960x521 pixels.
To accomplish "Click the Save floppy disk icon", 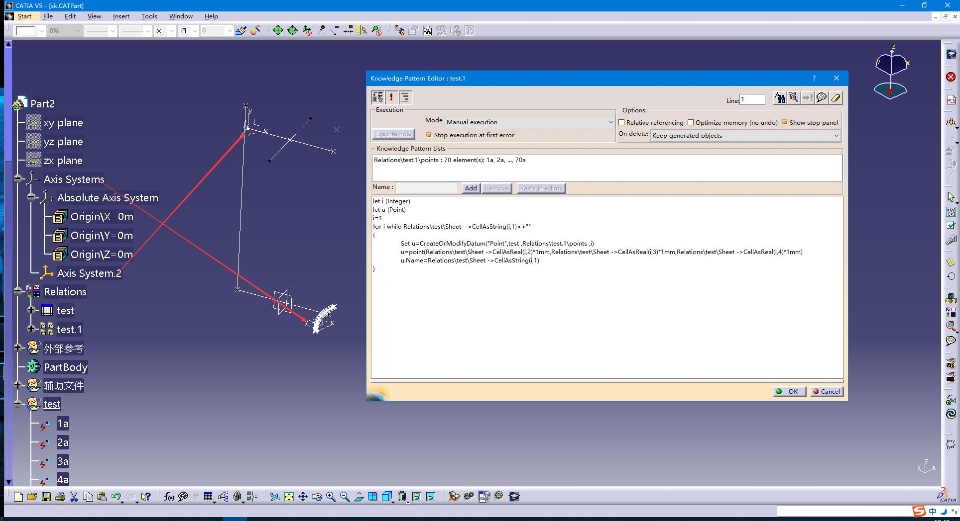I will click(x=46, y=497).
